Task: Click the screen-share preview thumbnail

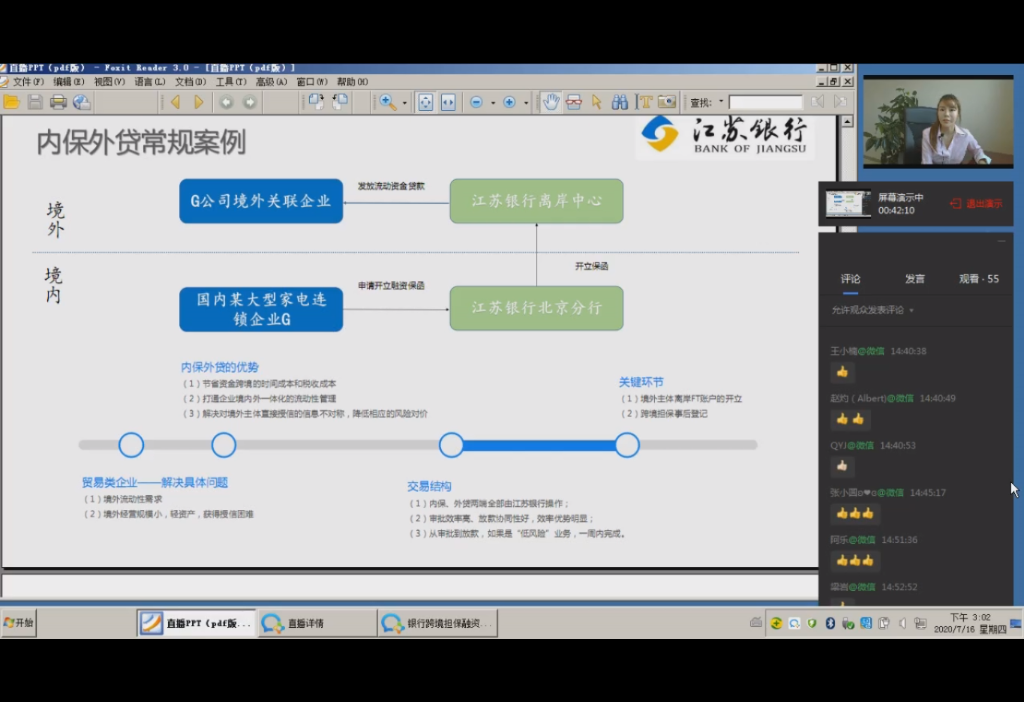Action: pyautogui.click(x=847, y=203)
